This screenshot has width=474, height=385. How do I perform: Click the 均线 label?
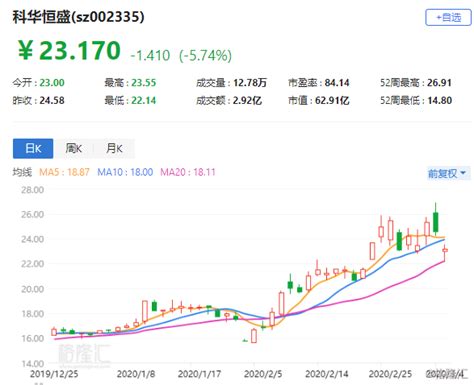tap(22, 172)
